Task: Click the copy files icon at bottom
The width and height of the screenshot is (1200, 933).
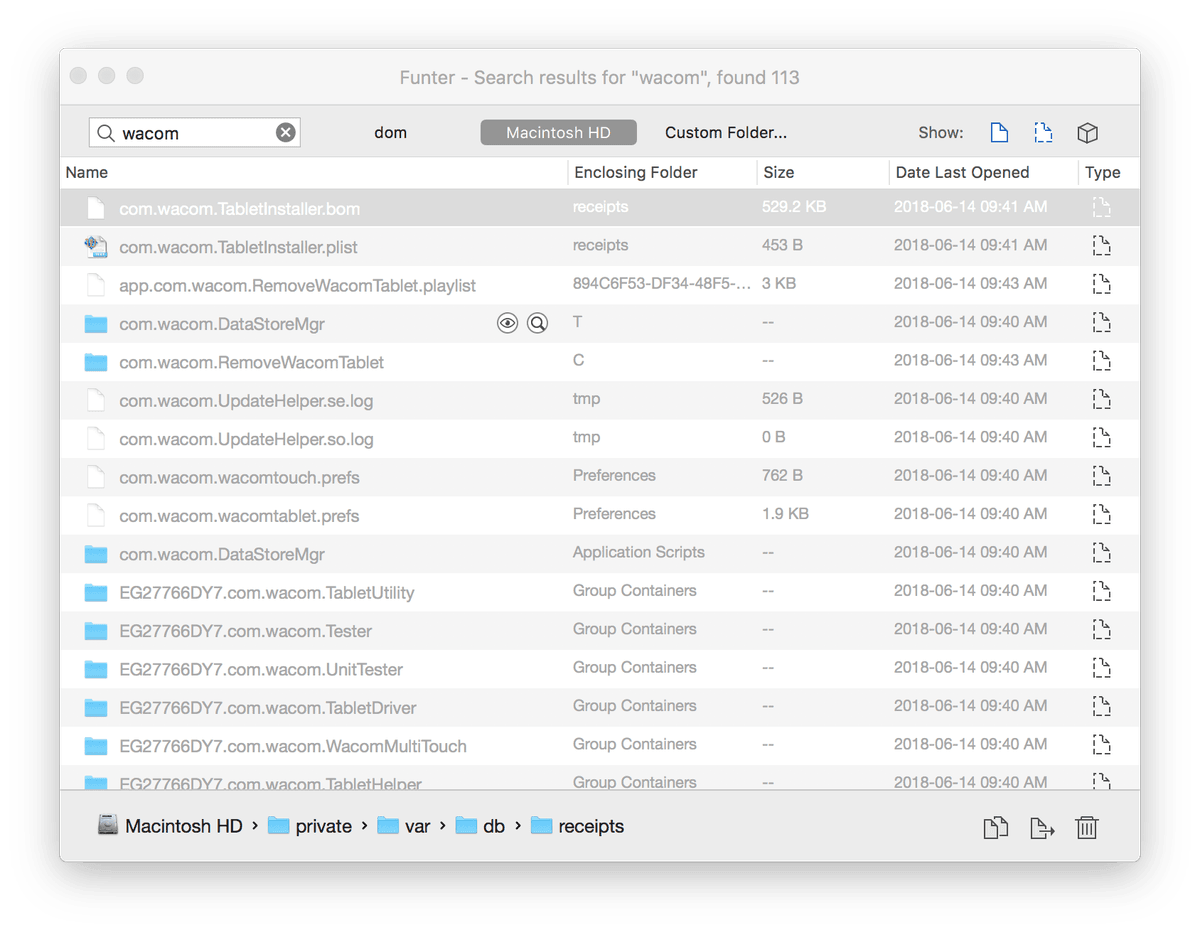Action: tap(995, 828)
